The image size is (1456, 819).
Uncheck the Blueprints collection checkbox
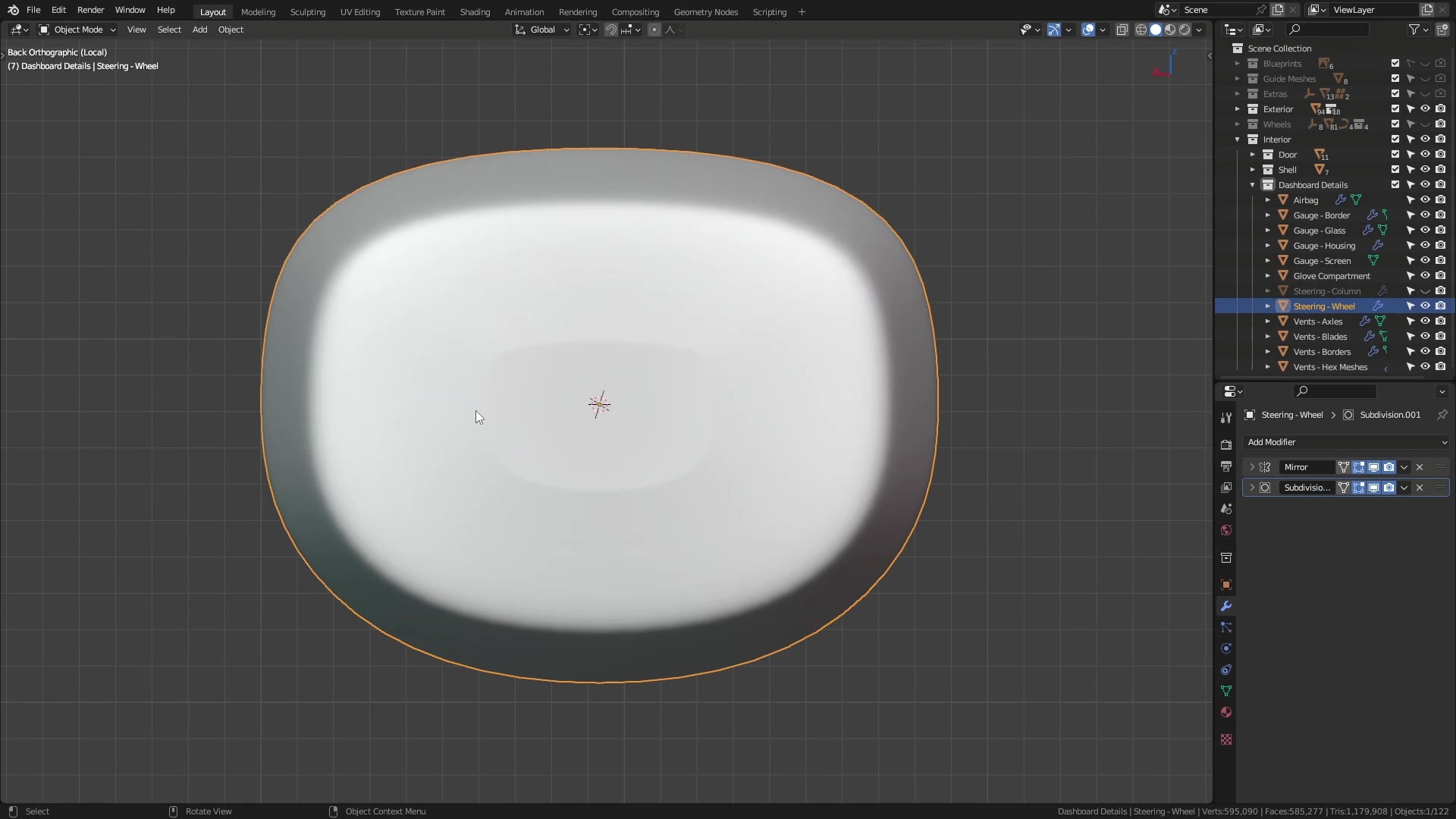tap(1395, 64)
